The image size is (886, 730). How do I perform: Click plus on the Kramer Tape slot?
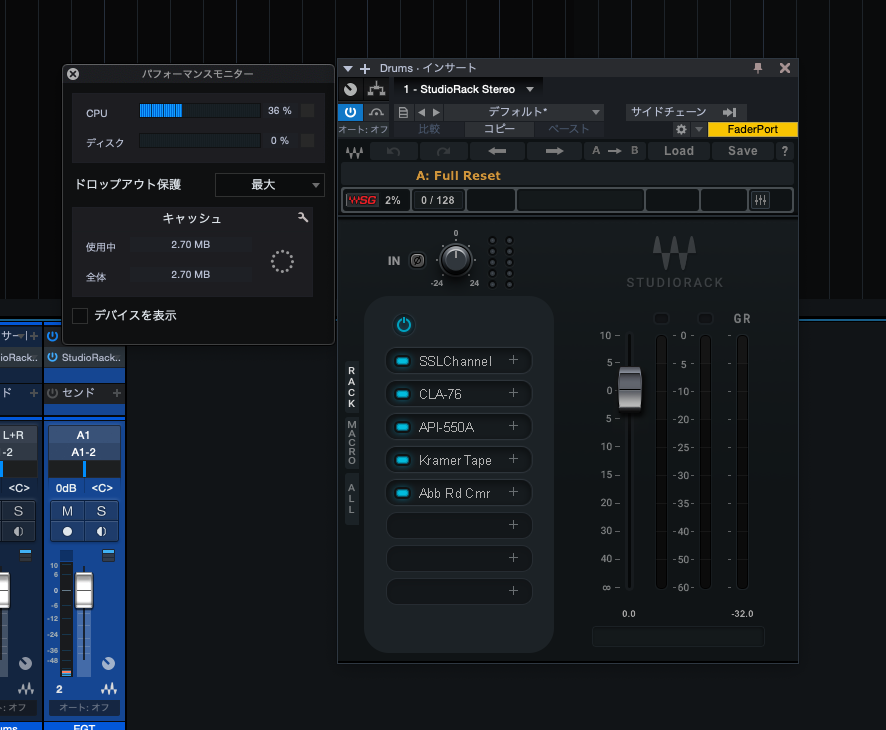click(513, 459)
